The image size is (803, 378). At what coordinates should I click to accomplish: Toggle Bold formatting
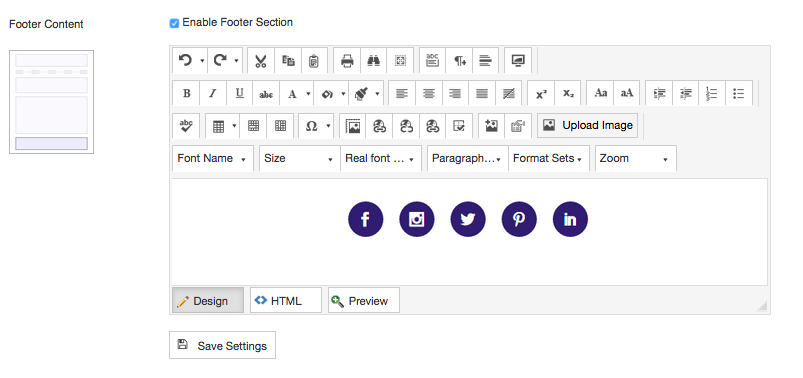coord(187,93)
